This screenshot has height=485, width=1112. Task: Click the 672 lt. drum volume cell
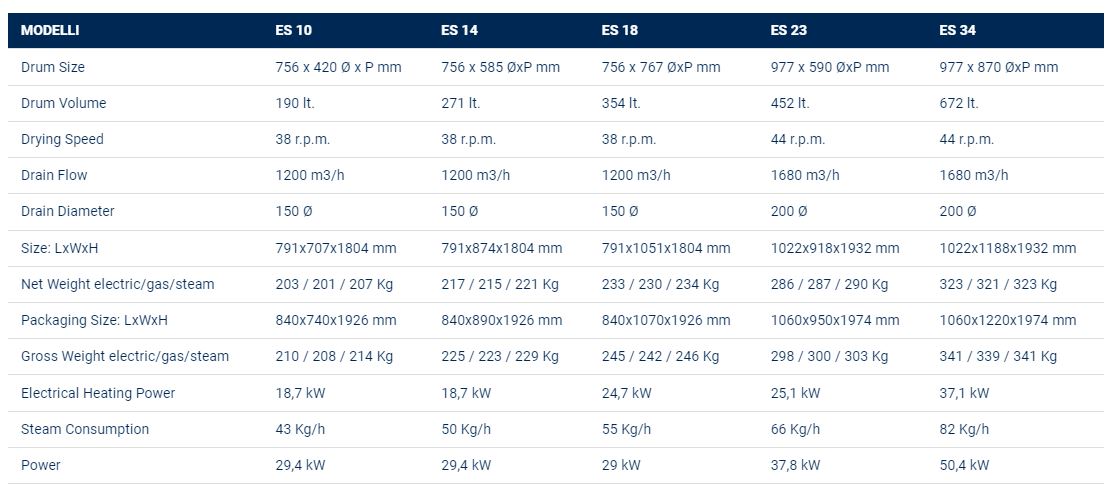959,103
